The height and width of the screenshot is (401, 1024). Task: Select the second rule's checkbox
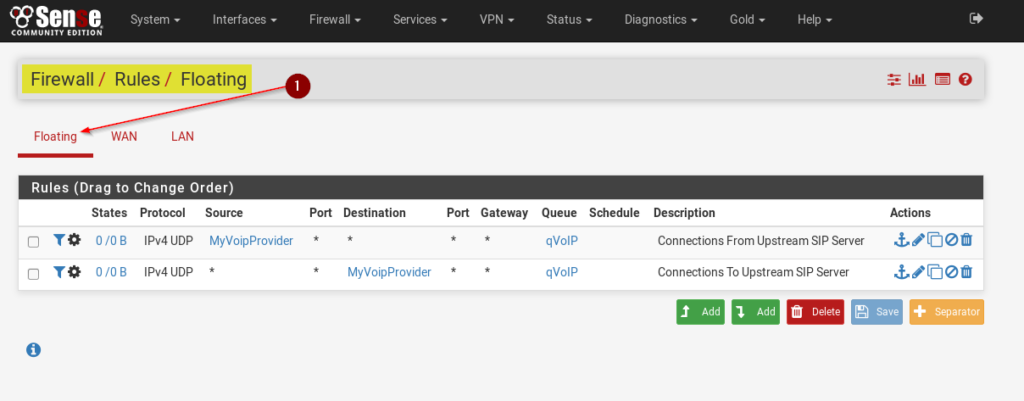click(34, 273)
